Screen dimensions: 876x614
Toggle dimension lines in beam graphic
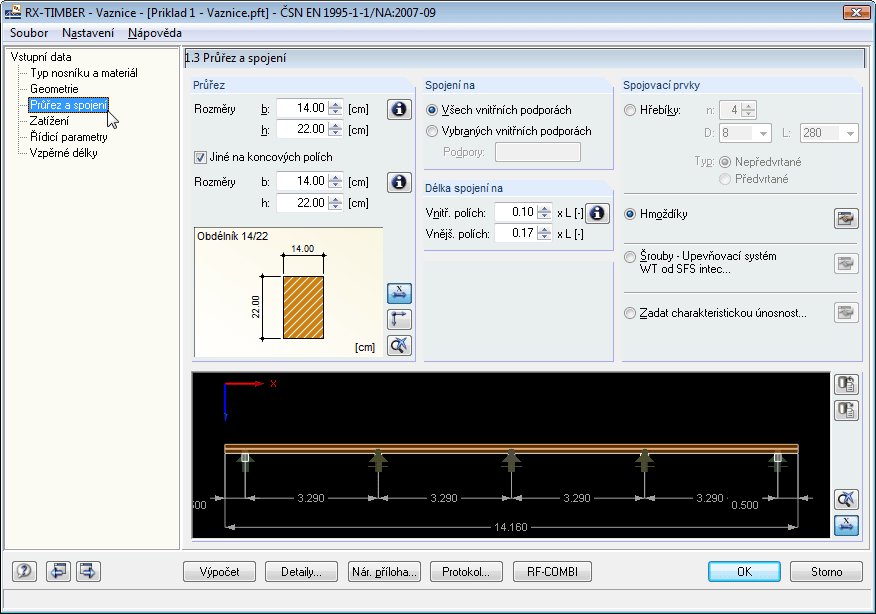(x=846, y=525)
